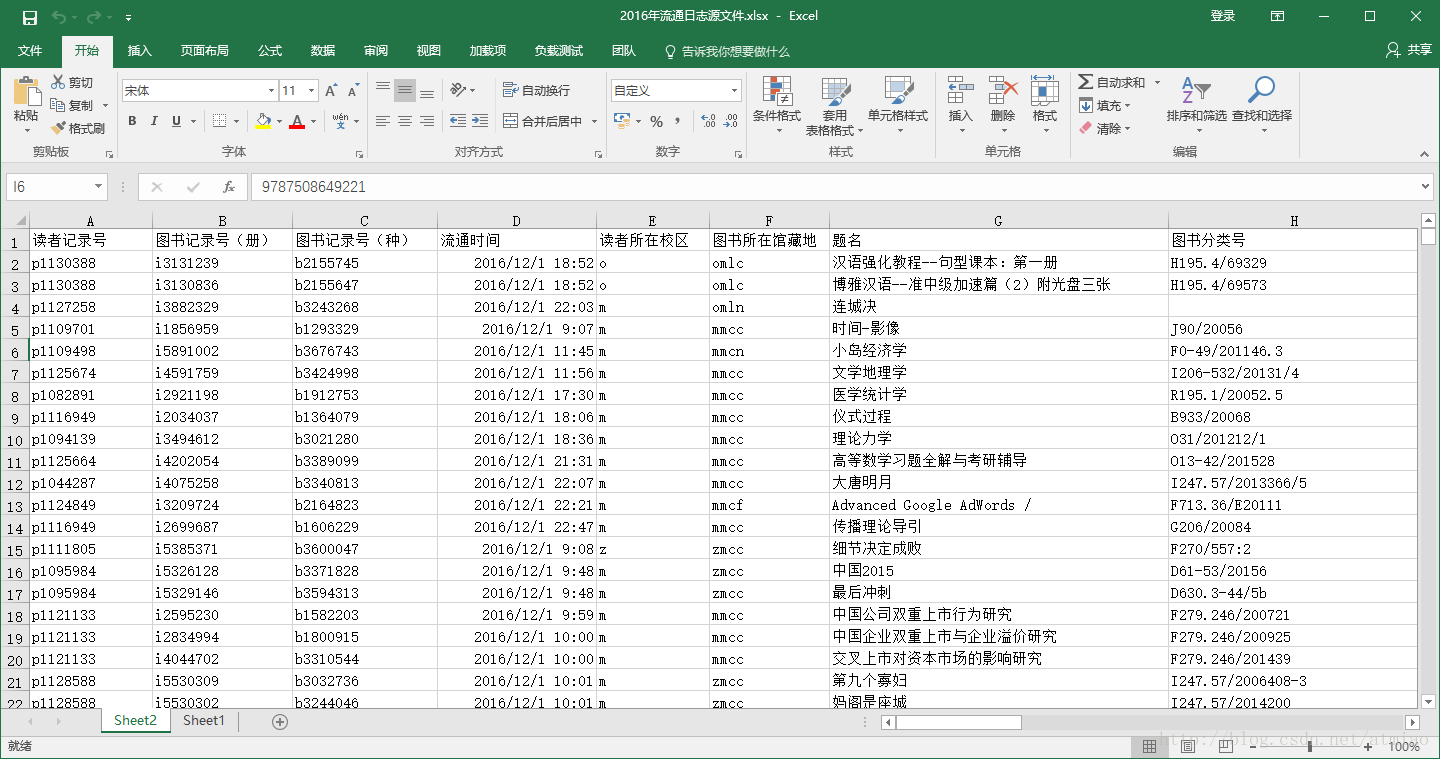The height and width of the screenshot is (759, 1440).
Task: Click AutoSum (自动求和) button
Action: (x=1111, y=82)
